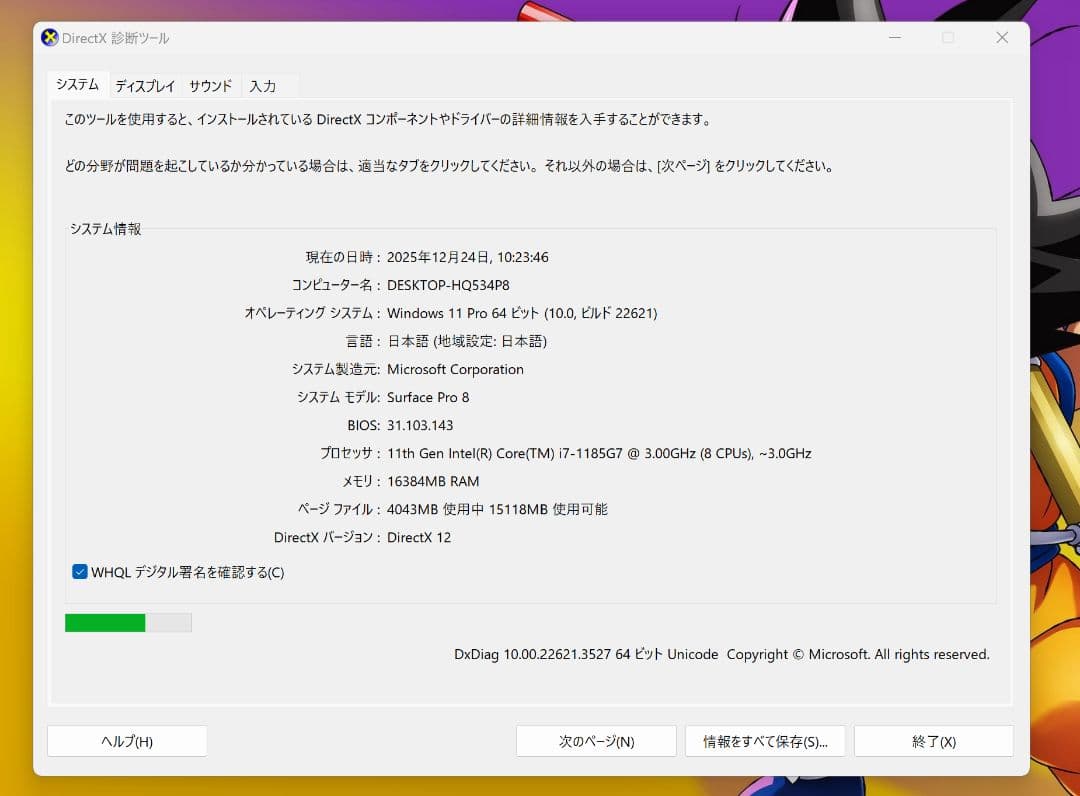Viewport: 1080px width, 796px height.
Task: Click the メモリ RAM value text
Action: 434,481
